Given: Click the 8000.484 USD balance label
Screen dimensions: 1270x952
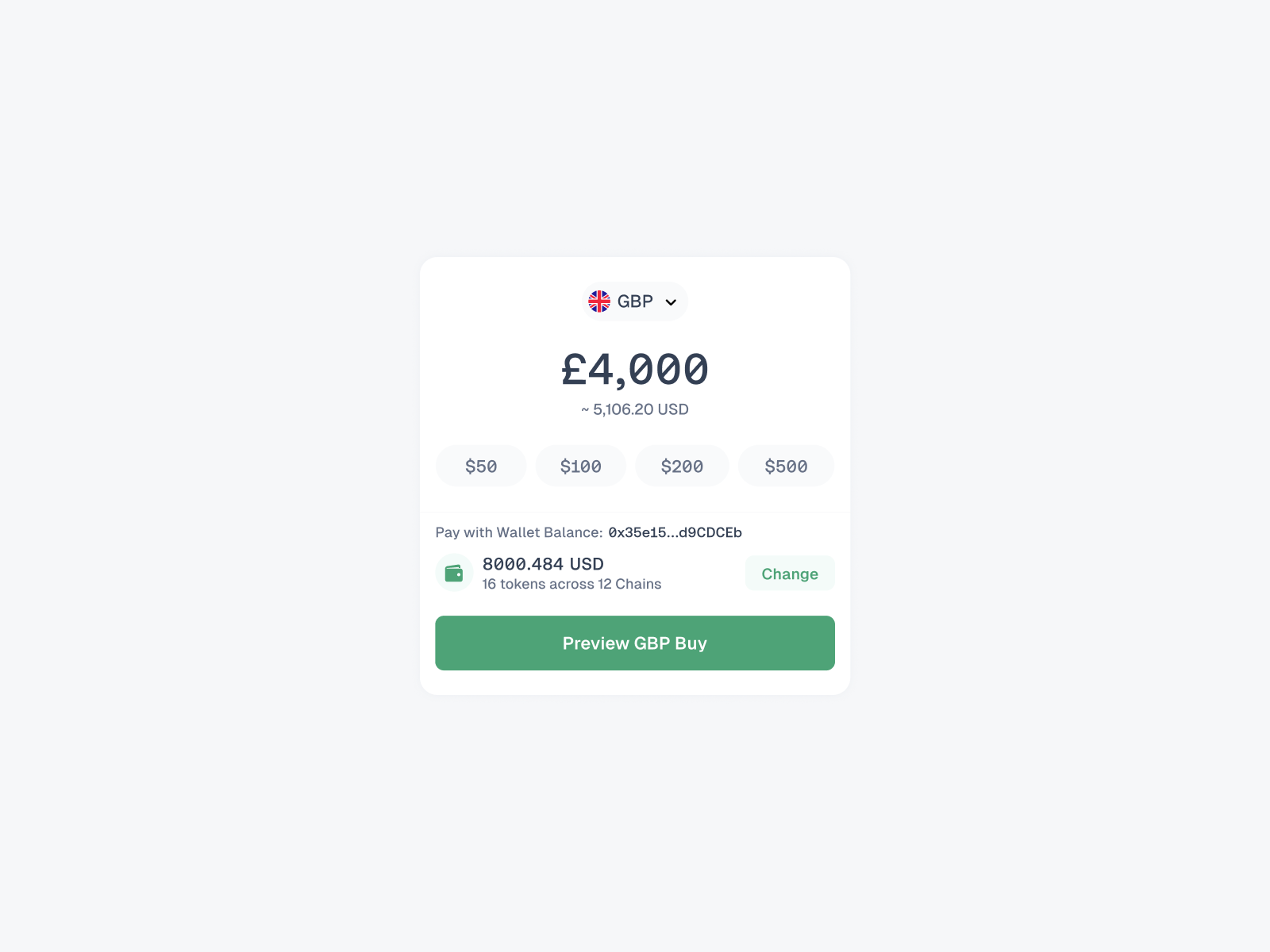Looking at the screenshot, I should point(543,564).
